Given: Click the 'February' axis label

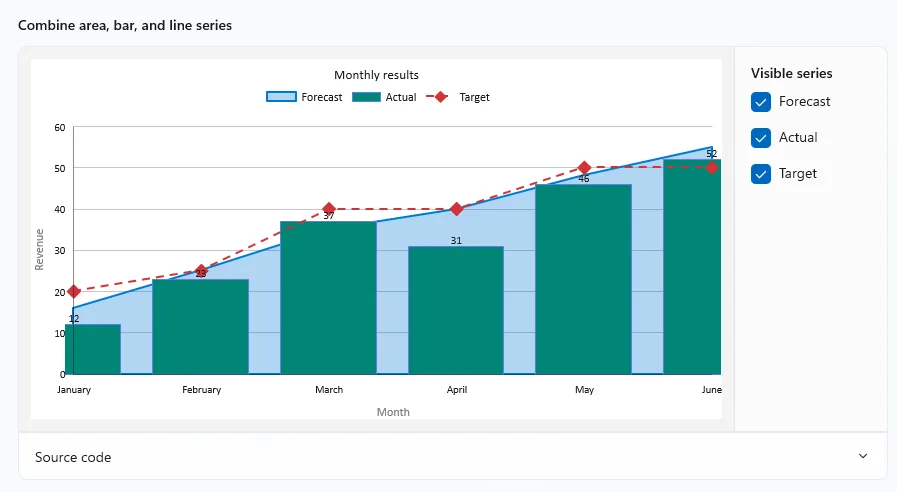Looking at the screenshot, I should [x=201, y=390].
